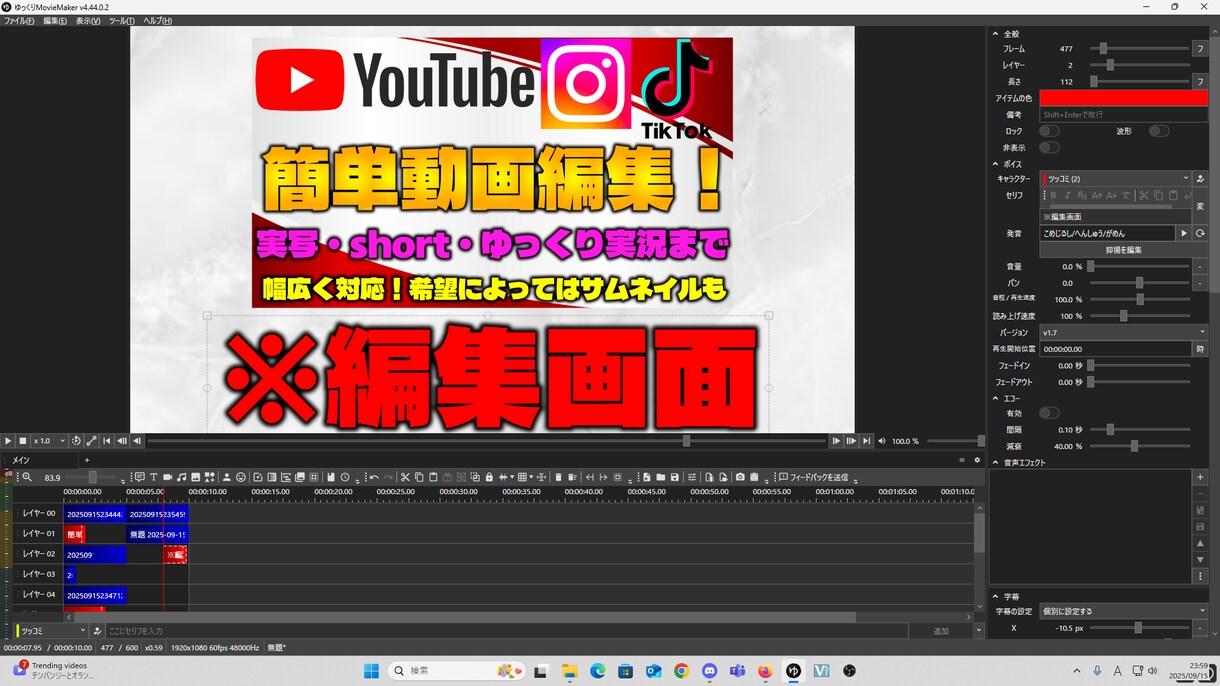
Task: Reload the pronunciation with the refresh icon
Action: 1200,233
